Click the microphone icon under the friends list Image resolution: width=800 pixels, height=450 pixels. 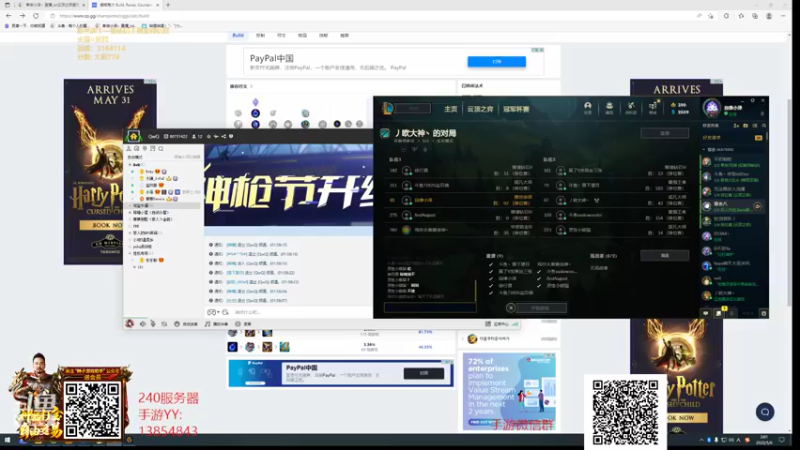coord(732,313)
